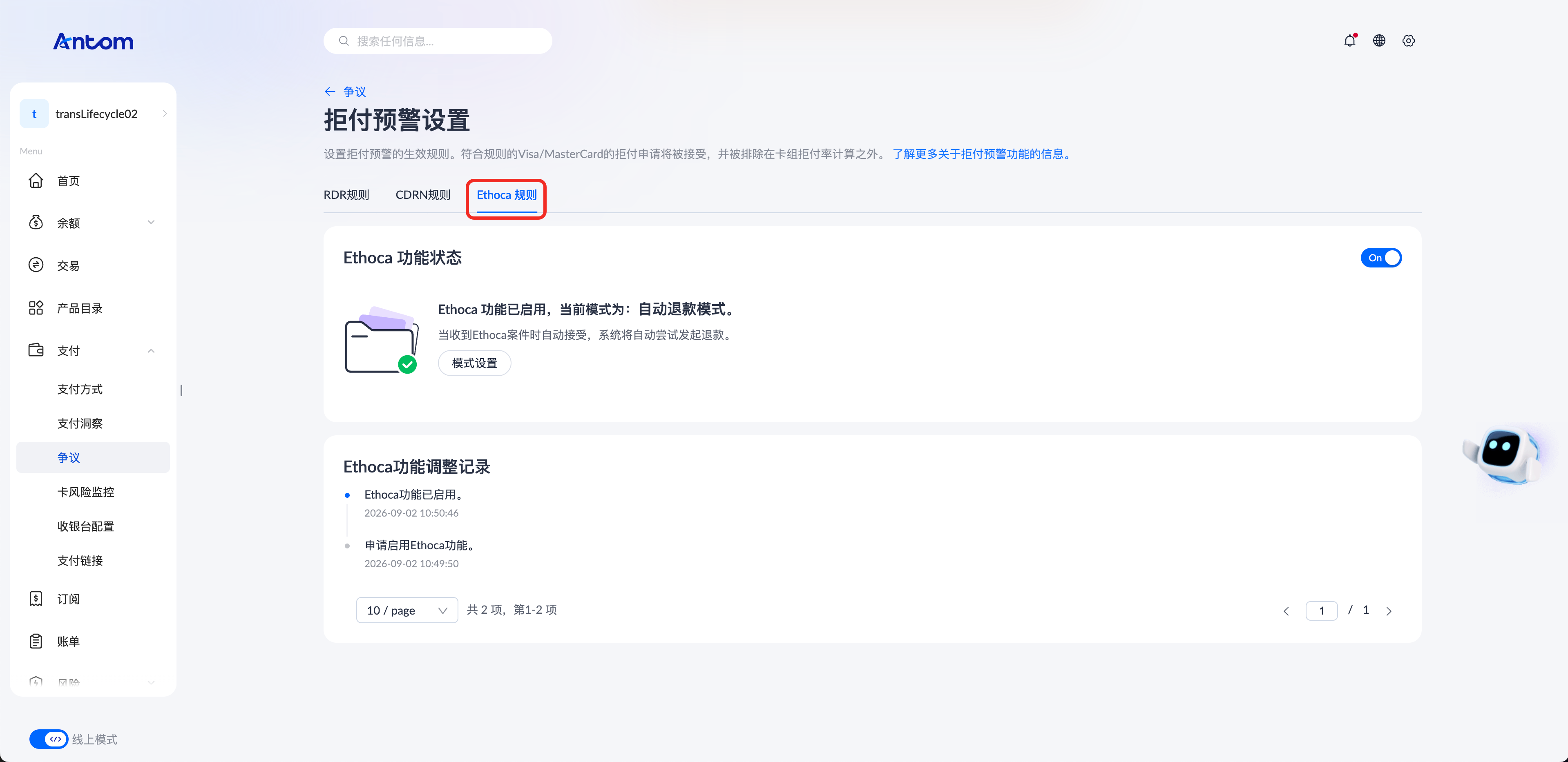
Task: Open 收银台配置 in the sidebar
Action: pos(86,526)
